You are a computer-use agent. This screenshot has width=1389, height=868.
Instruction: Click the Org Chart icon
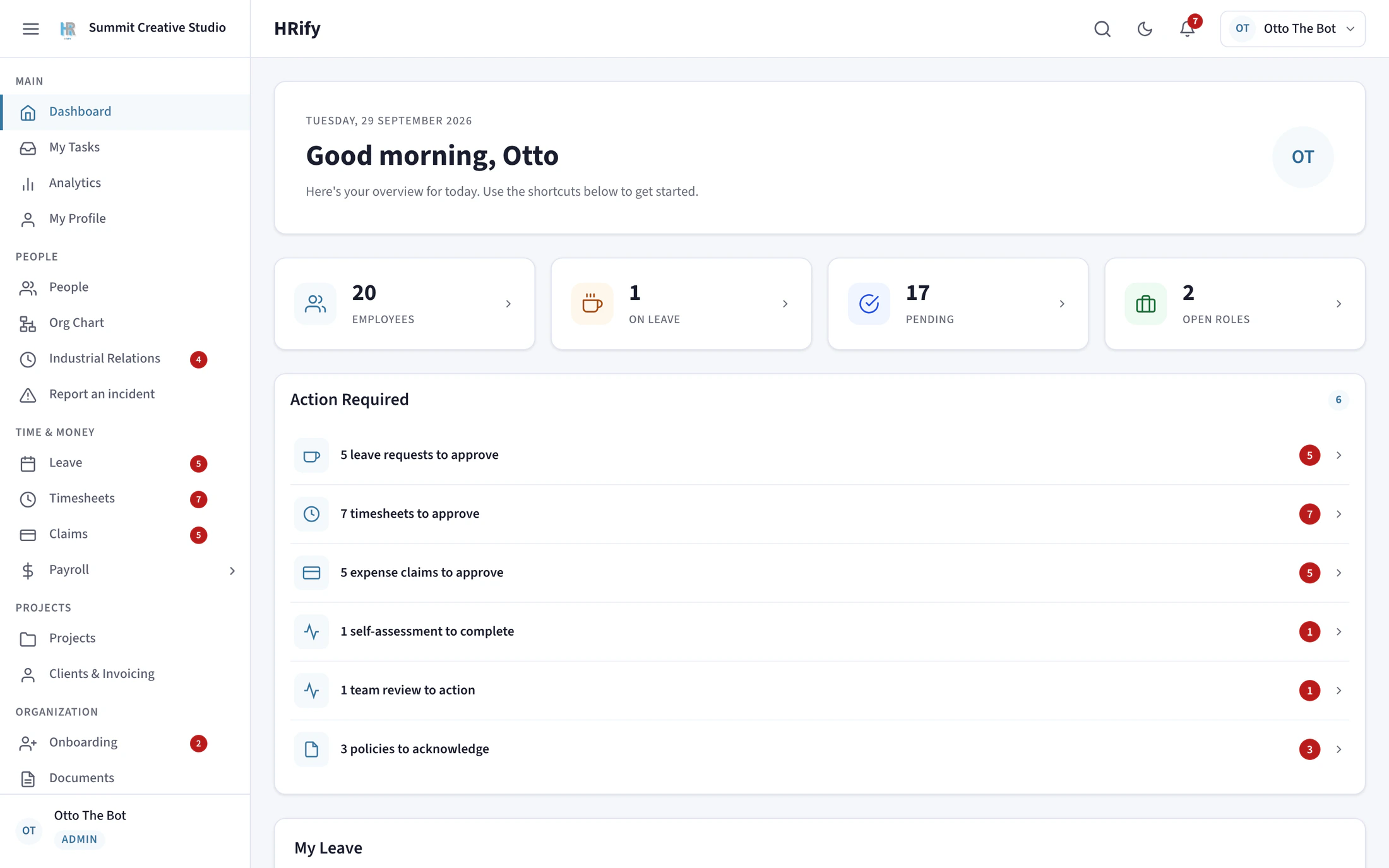(28, 323)
